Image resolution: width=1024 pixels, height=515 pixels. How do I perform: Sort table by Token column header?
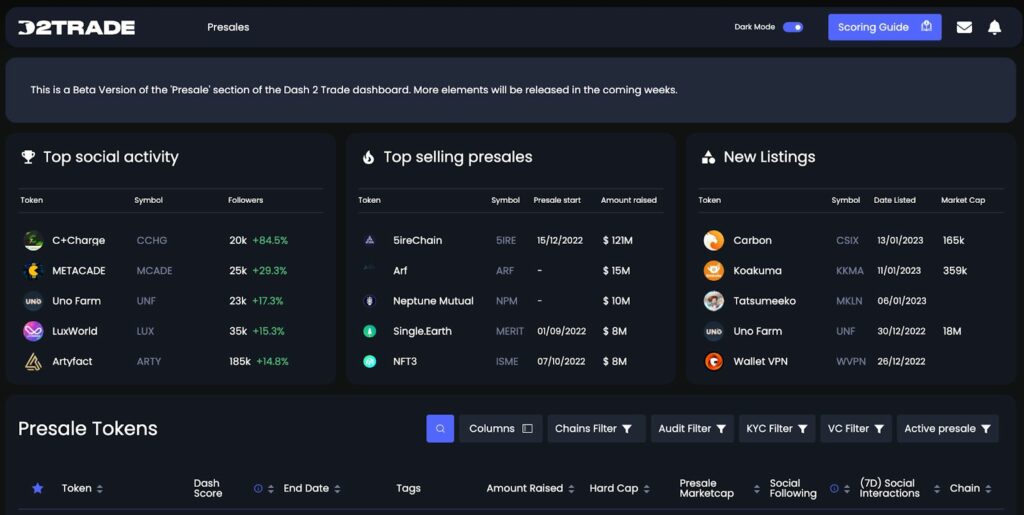[82, 488]
